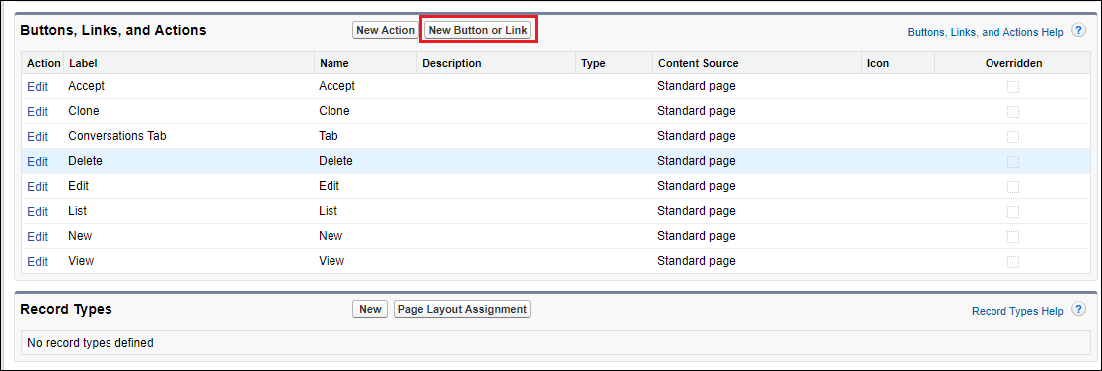1102x371 pixels.
Task: Edit the Edit action row
Action: point(37,186)
